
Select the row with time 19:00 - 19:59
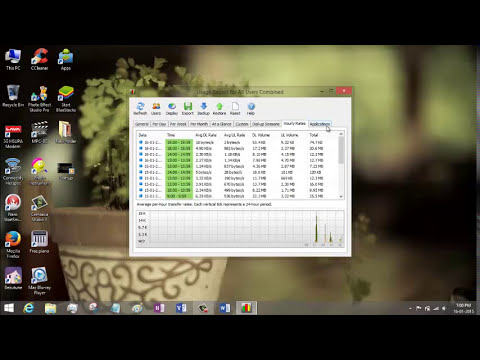(237, 142)
